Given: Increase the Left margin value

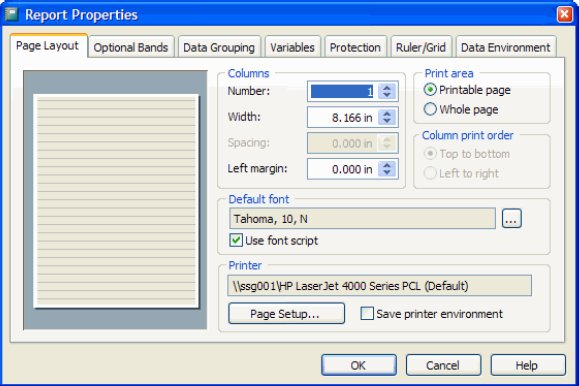Looking at the screenshot, I should pos(387,165).
